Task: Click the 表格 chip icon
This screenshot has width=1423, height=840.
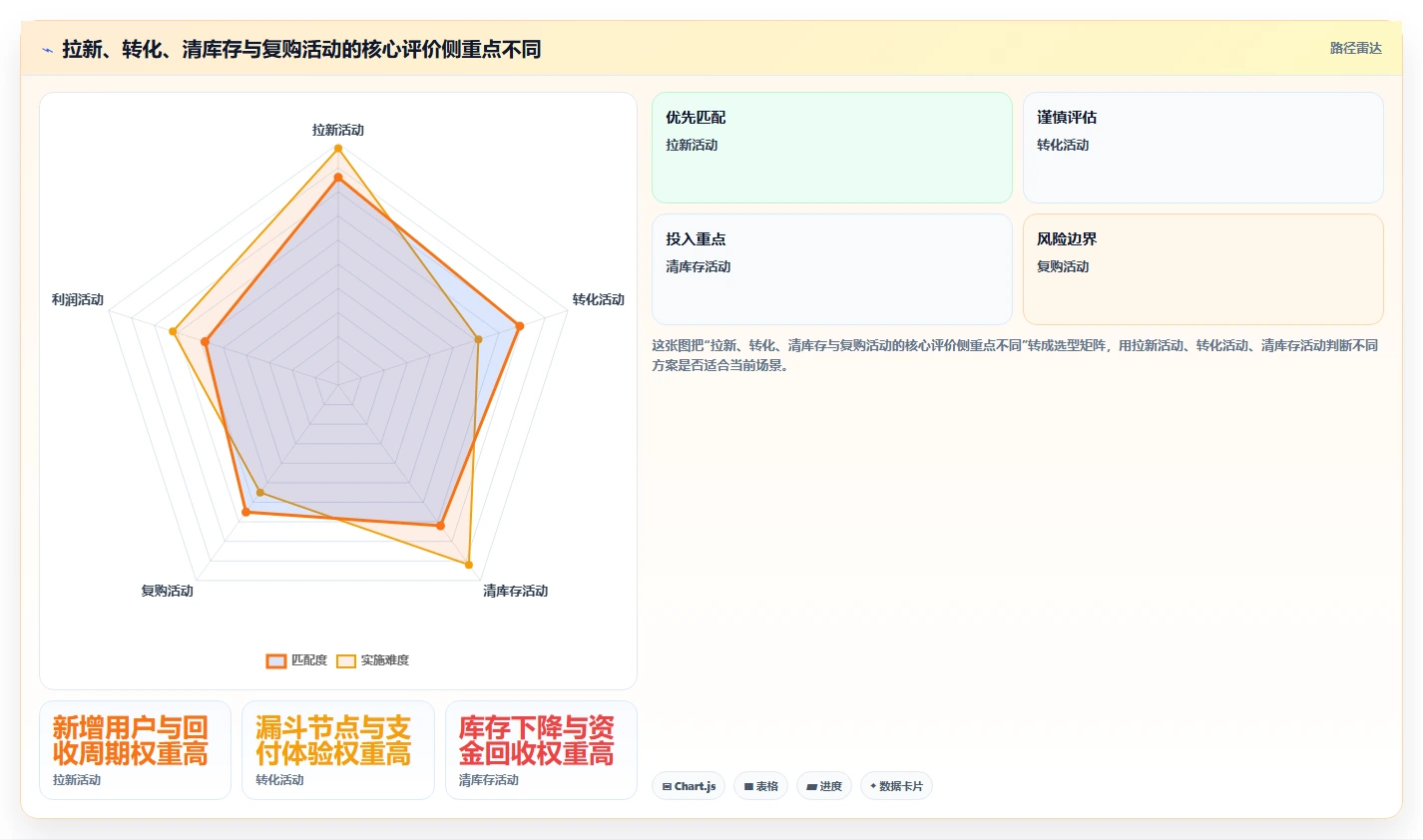Action: [748, 786]
